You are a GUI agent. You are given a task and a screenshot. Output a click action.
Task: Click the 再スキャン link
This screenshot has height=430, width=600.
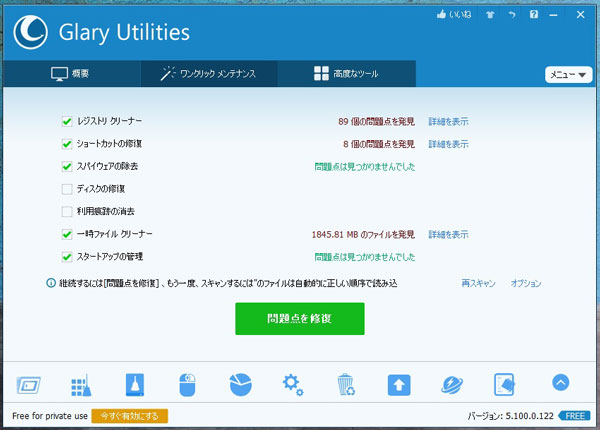click(478, 283)
